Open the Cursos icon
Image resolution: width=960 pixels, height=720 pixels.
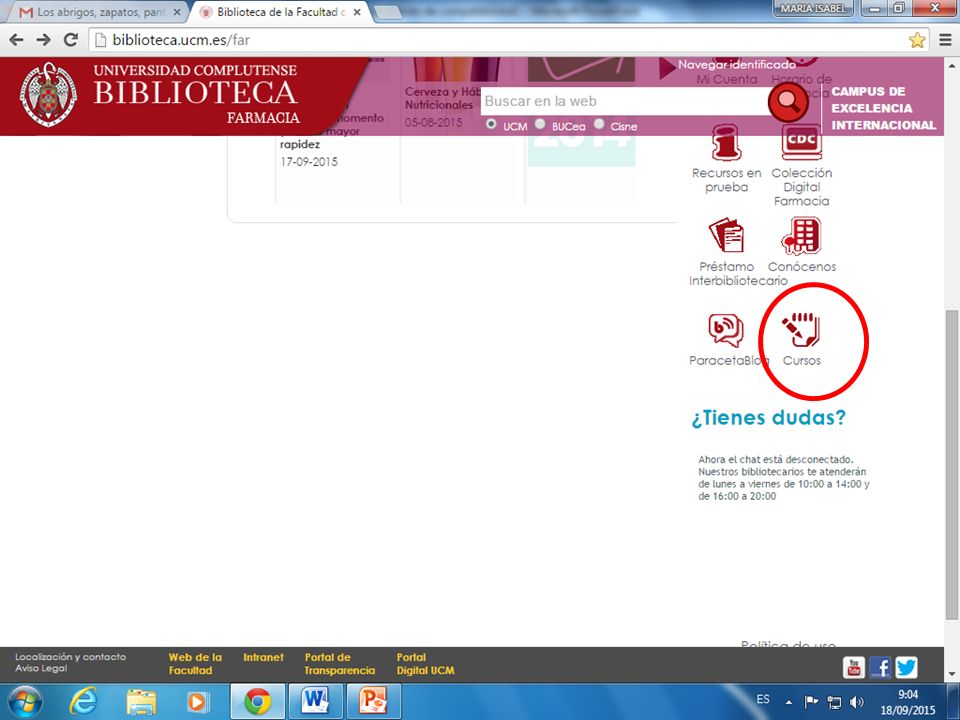[801, 329]
